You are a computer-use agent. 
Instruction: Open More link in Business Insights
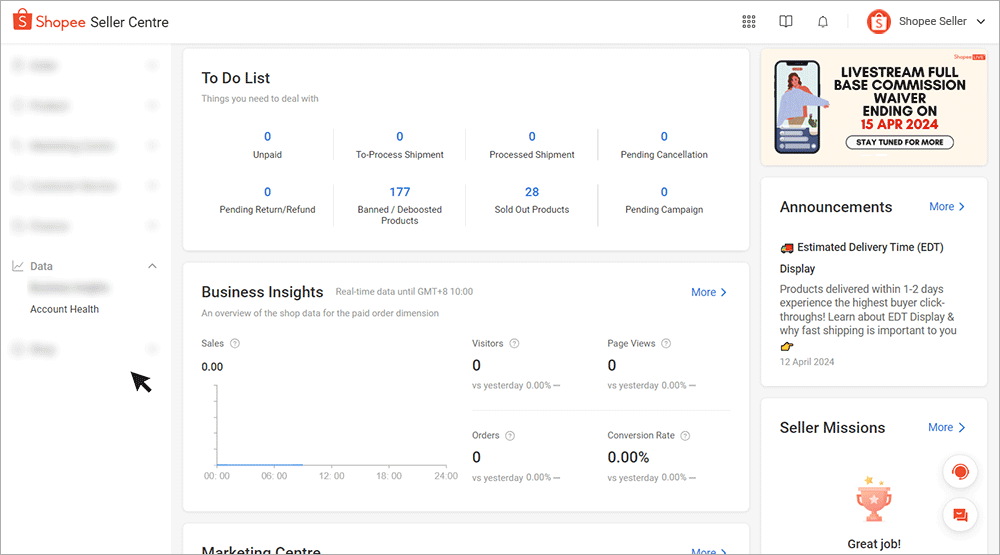[708, 292]
